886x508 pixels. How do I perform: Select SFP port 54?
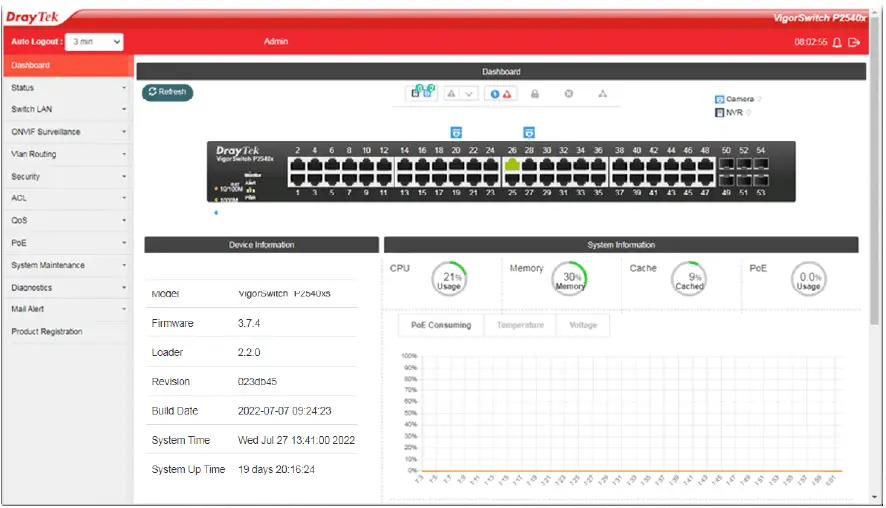pos(761,164)
